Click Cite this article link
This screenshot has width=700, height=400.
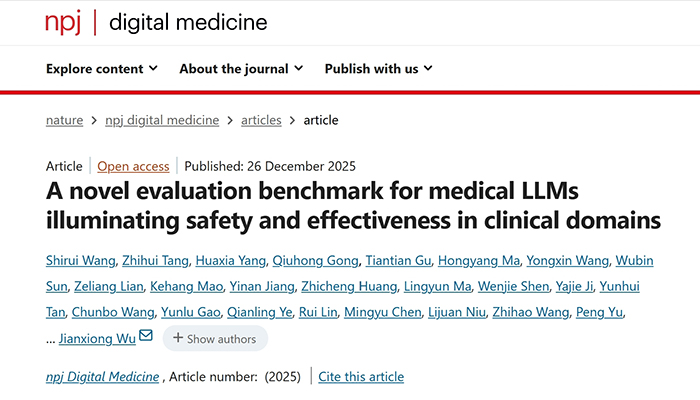(361, 377)
